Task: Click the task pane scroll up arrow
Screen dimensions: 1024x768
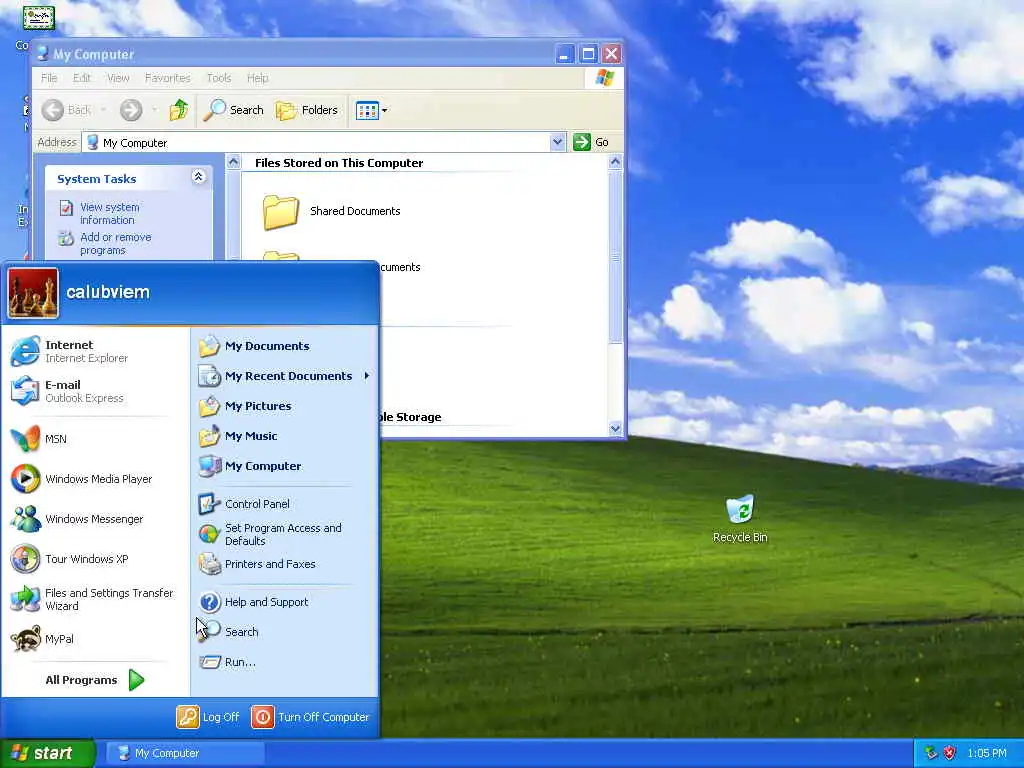Action: [233, 162]
